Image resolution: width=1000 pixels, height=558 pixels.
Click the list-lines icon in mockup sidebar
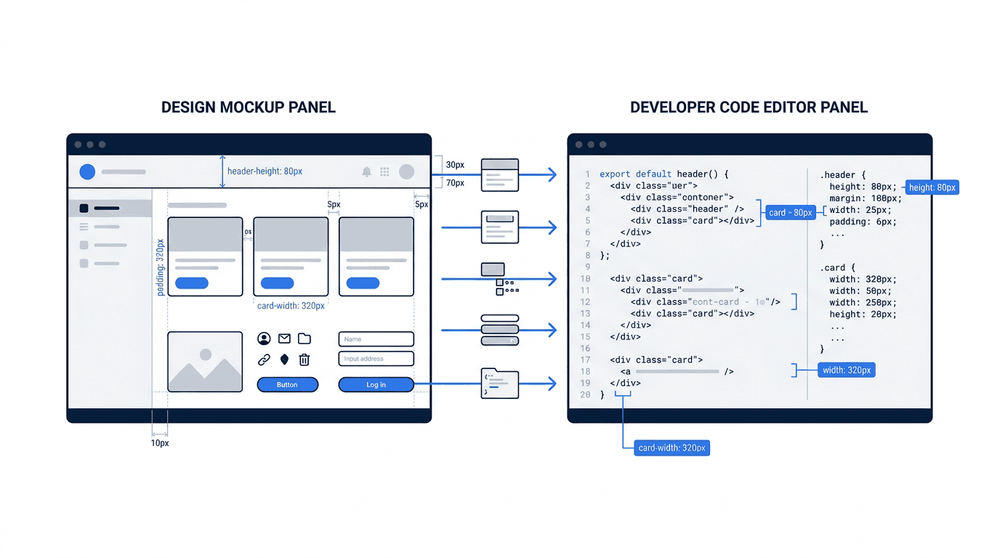click(84, 226)
